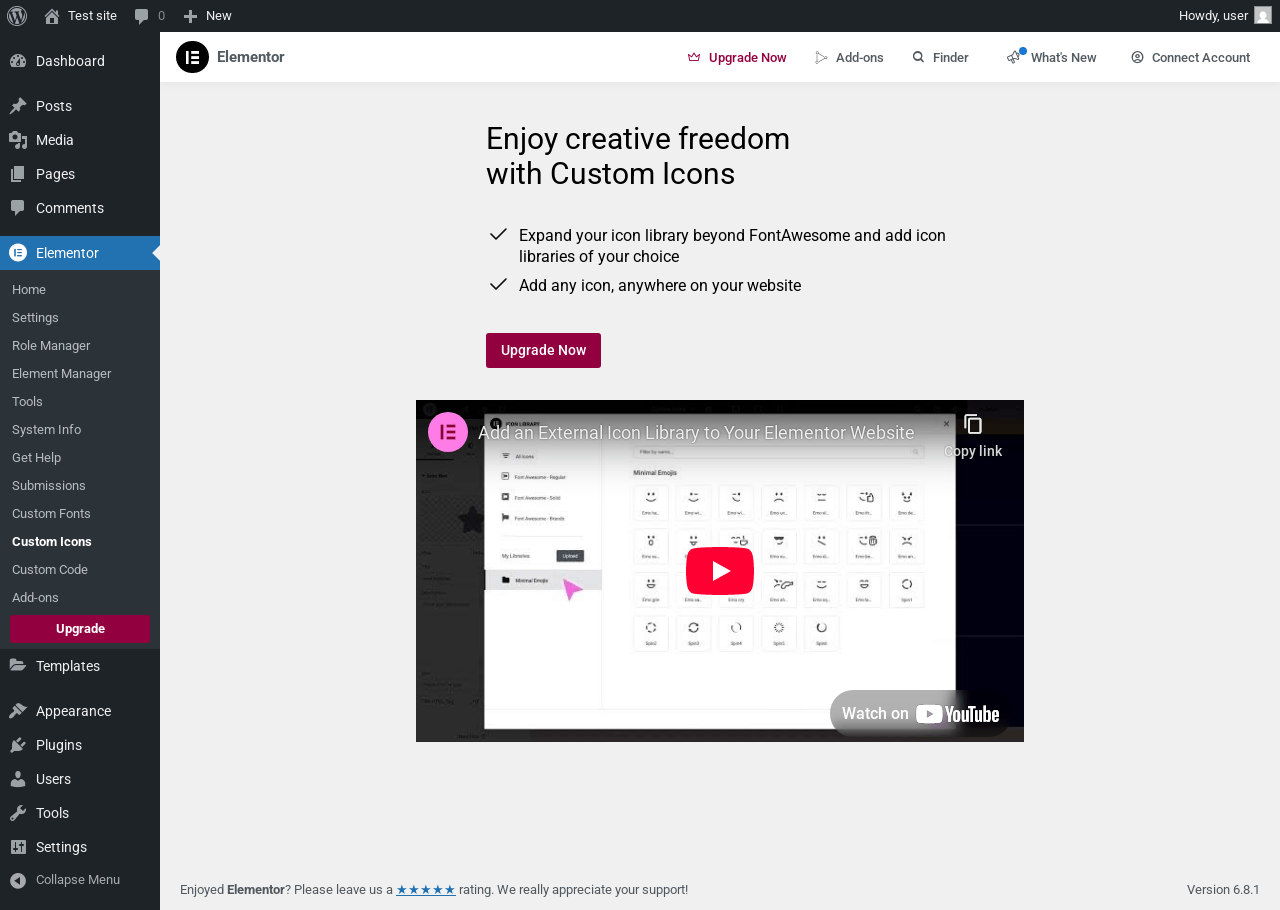Image resolution: width=1280 pixels, height=910 pixels.
Task: Click Upgrade Now text in top bar
Action: click(x=747, y=58)
